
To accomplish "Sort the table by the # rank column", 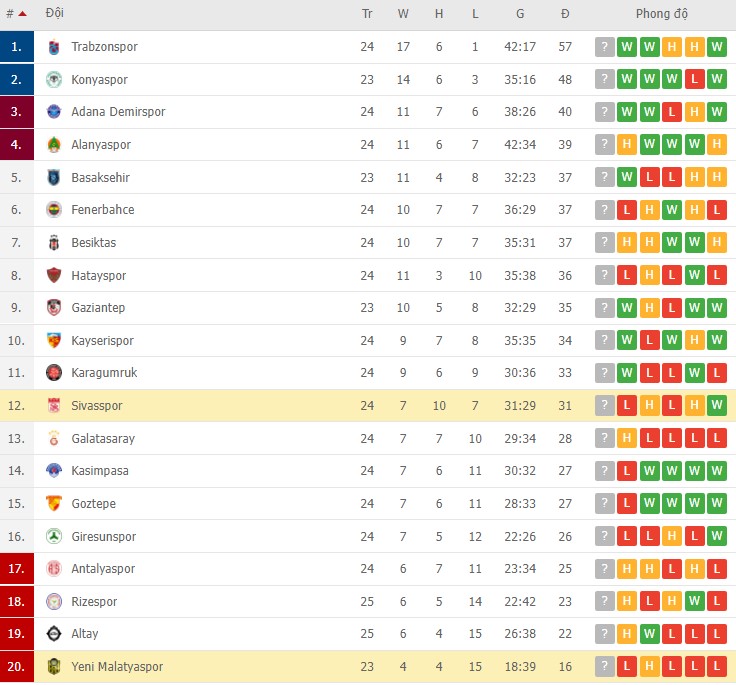I will pos(15,14).
